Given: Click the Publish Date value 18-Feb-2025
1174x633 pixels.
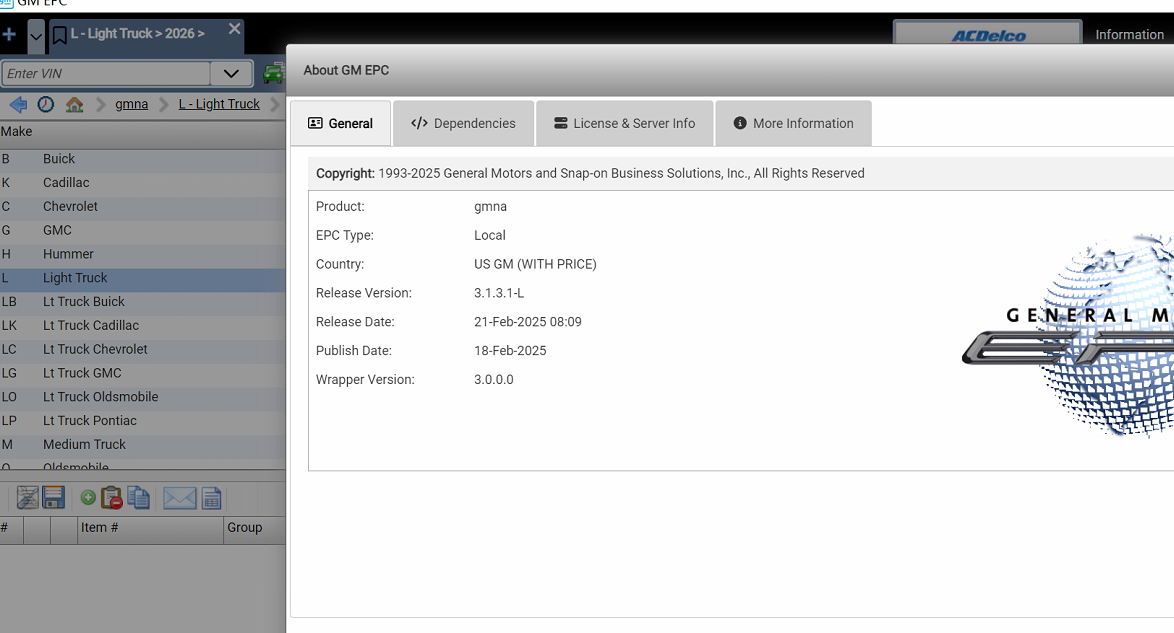Looking at the screenshot, I should pos(510,351).
